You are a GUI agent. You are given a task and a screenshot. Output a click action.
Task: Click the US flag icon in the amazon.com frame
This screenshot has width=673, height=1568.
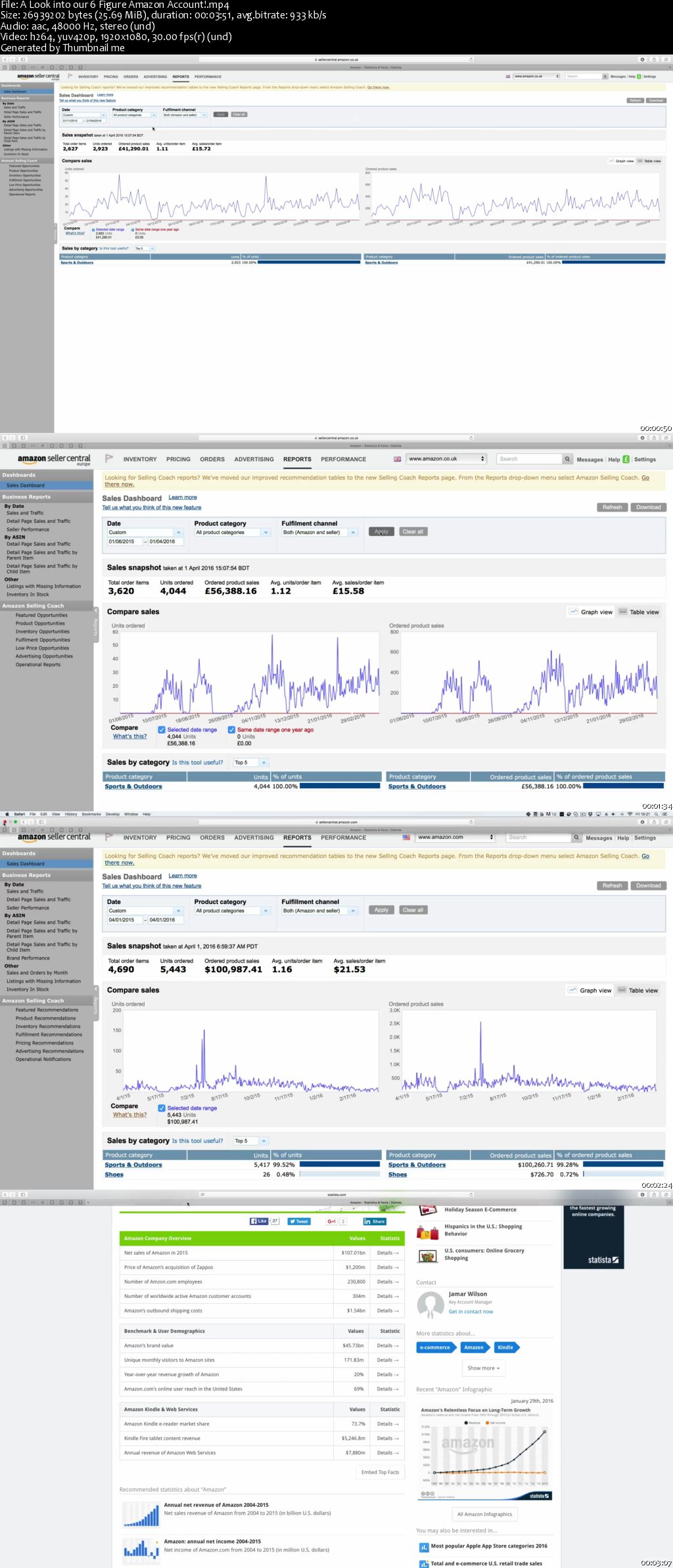(406, 838)
